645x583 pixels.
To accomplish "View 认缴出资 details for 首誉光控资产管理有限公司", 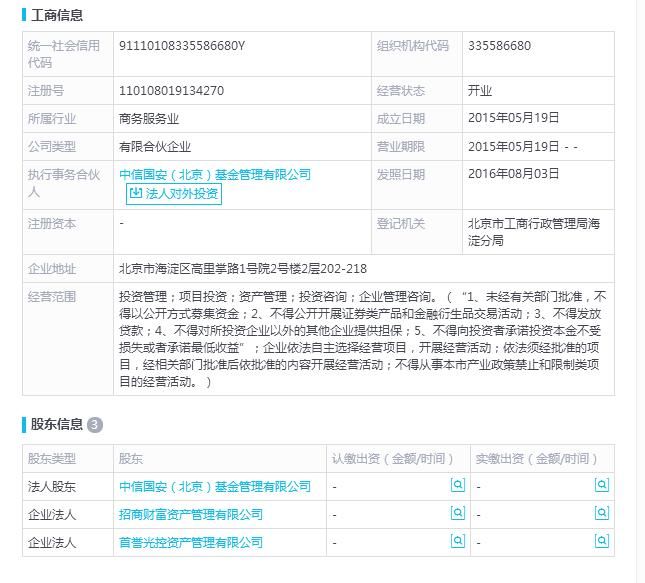I will [458, 541].
